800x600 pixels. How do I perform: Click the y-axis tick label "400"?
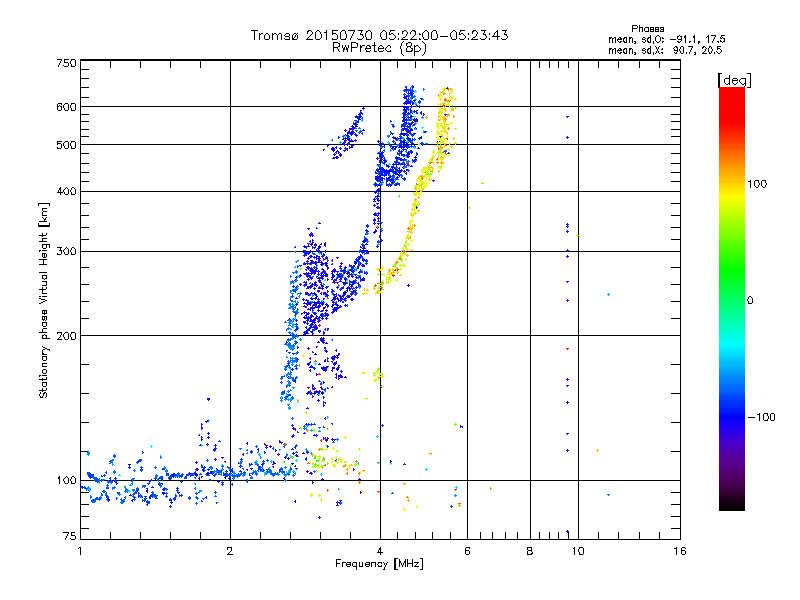point(66,192)
